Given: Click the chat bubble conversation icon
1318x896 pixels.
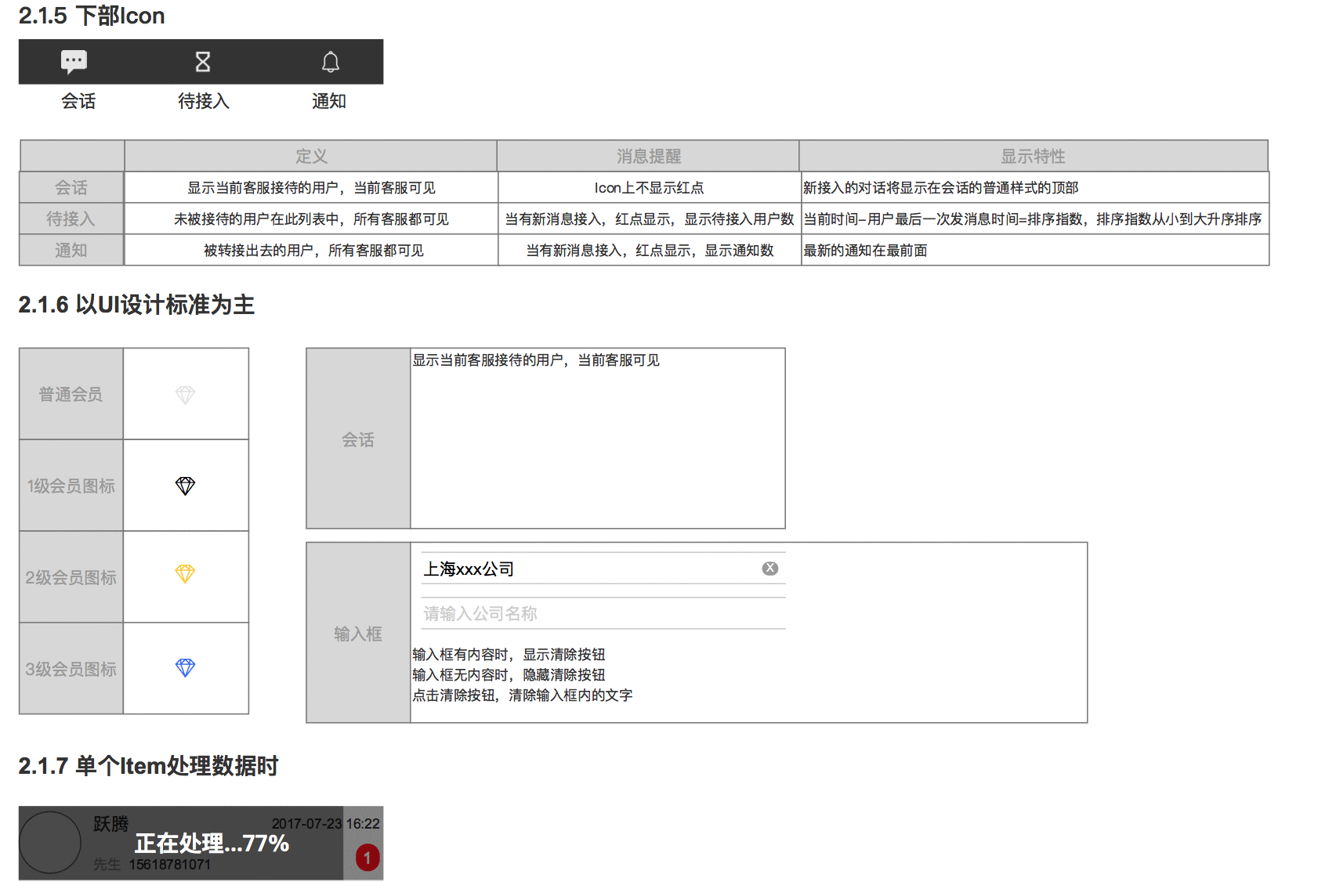Looking at the screenshot, I should tap(74, 62).
